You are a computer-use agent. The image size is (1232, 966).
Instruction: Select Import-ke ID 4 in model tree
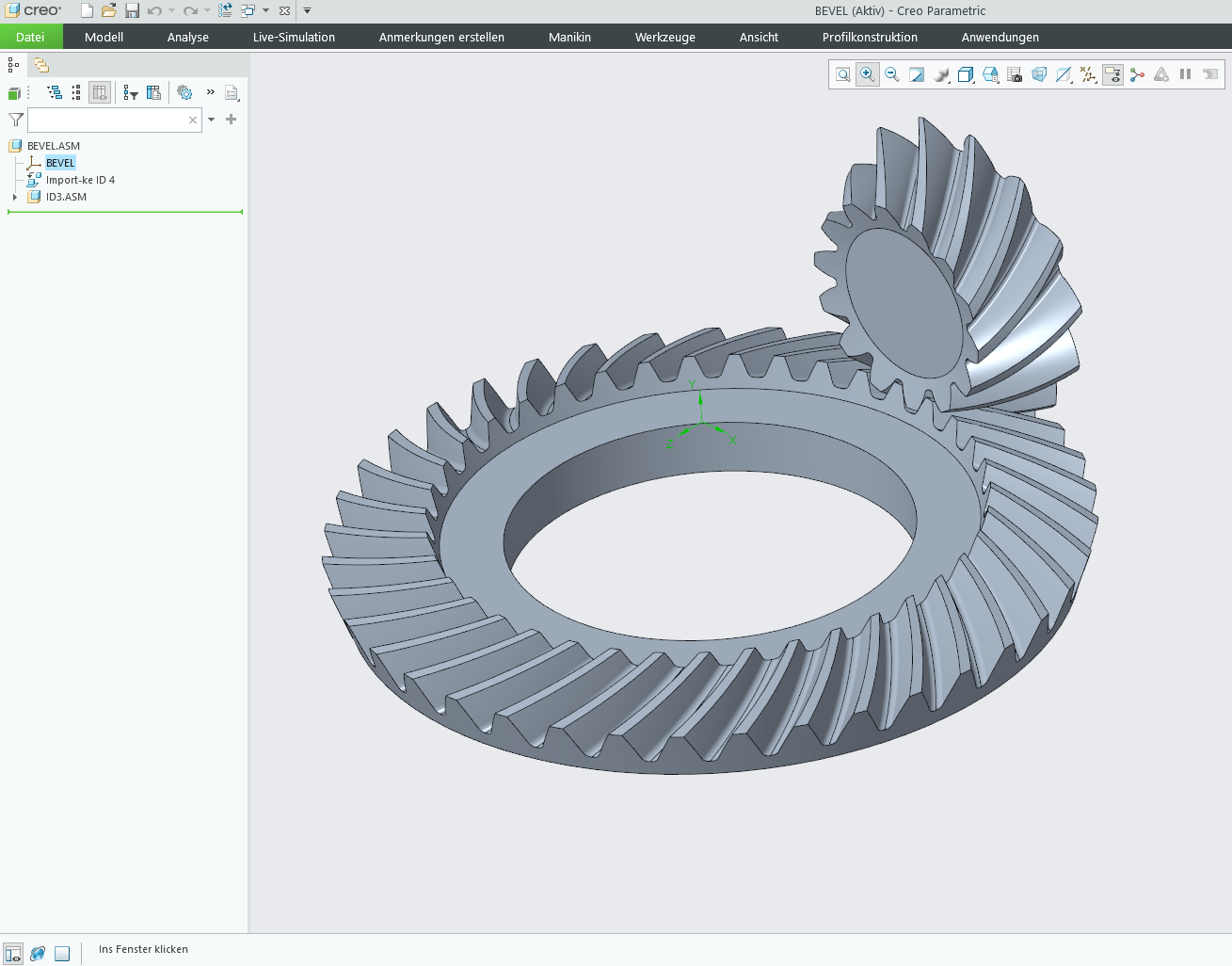coord(80,180)
